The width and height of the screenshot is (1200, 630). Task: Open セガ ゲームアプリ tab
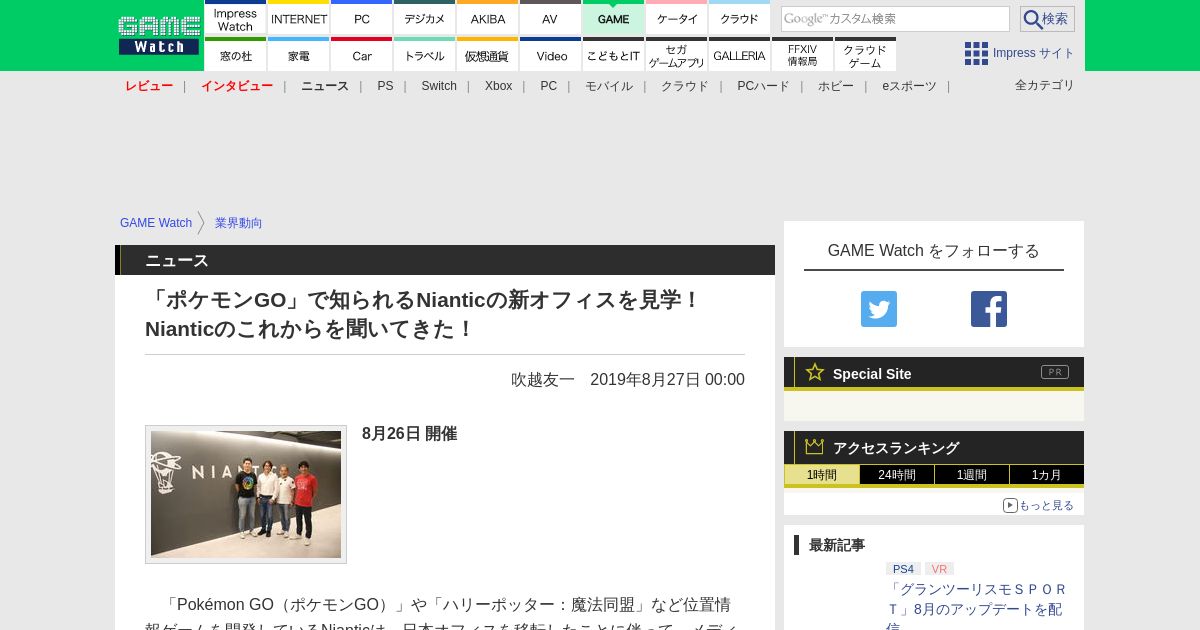coord(677,55)
